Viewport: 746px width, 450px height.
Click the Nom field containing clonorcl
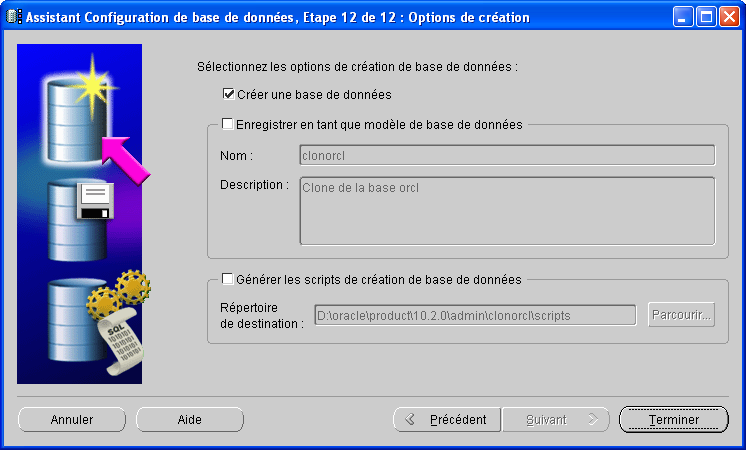[x=506, y=155]
